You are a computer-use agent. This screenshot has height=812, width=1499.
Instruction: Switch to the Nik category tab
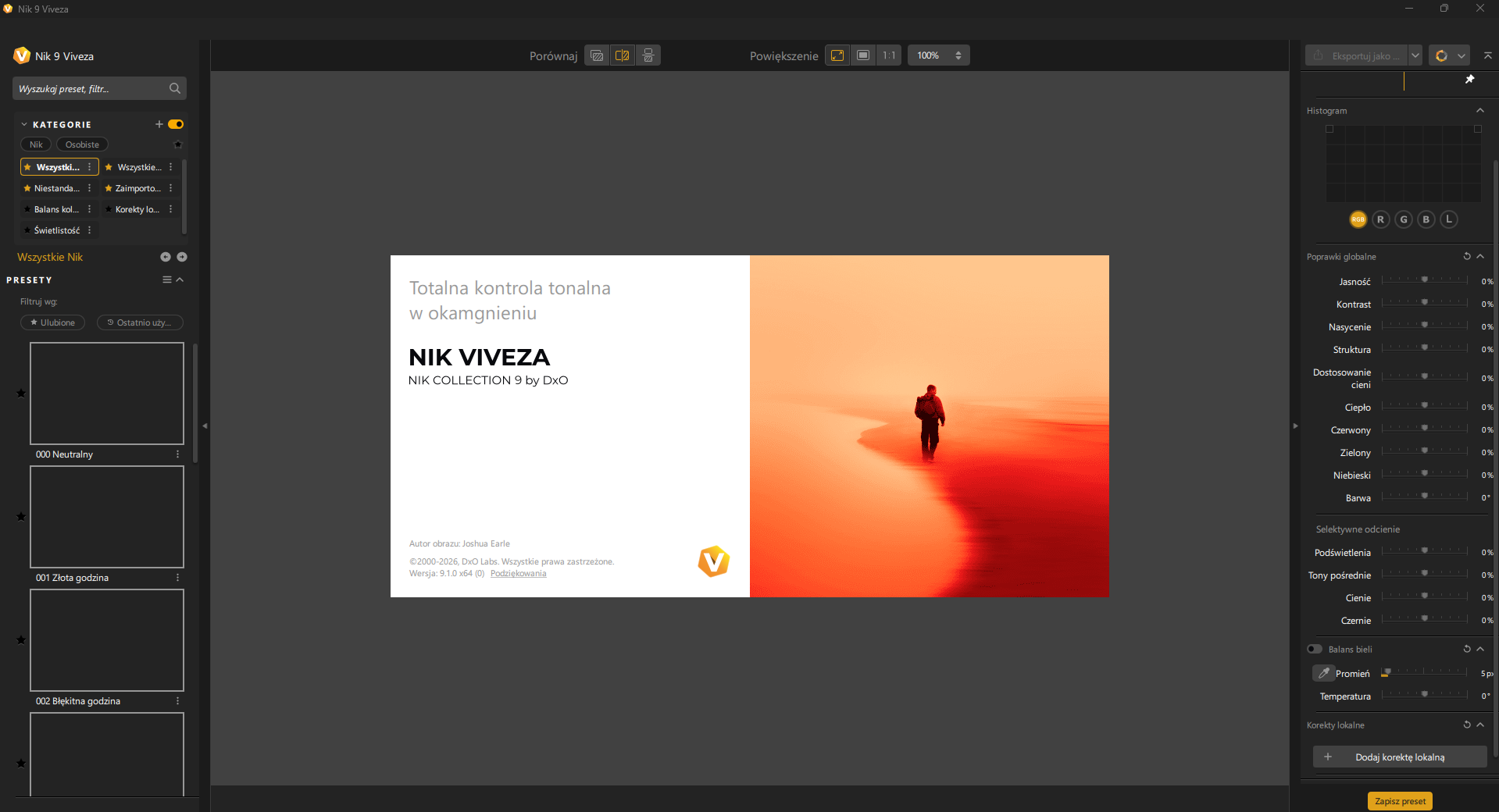click(36, 144)
